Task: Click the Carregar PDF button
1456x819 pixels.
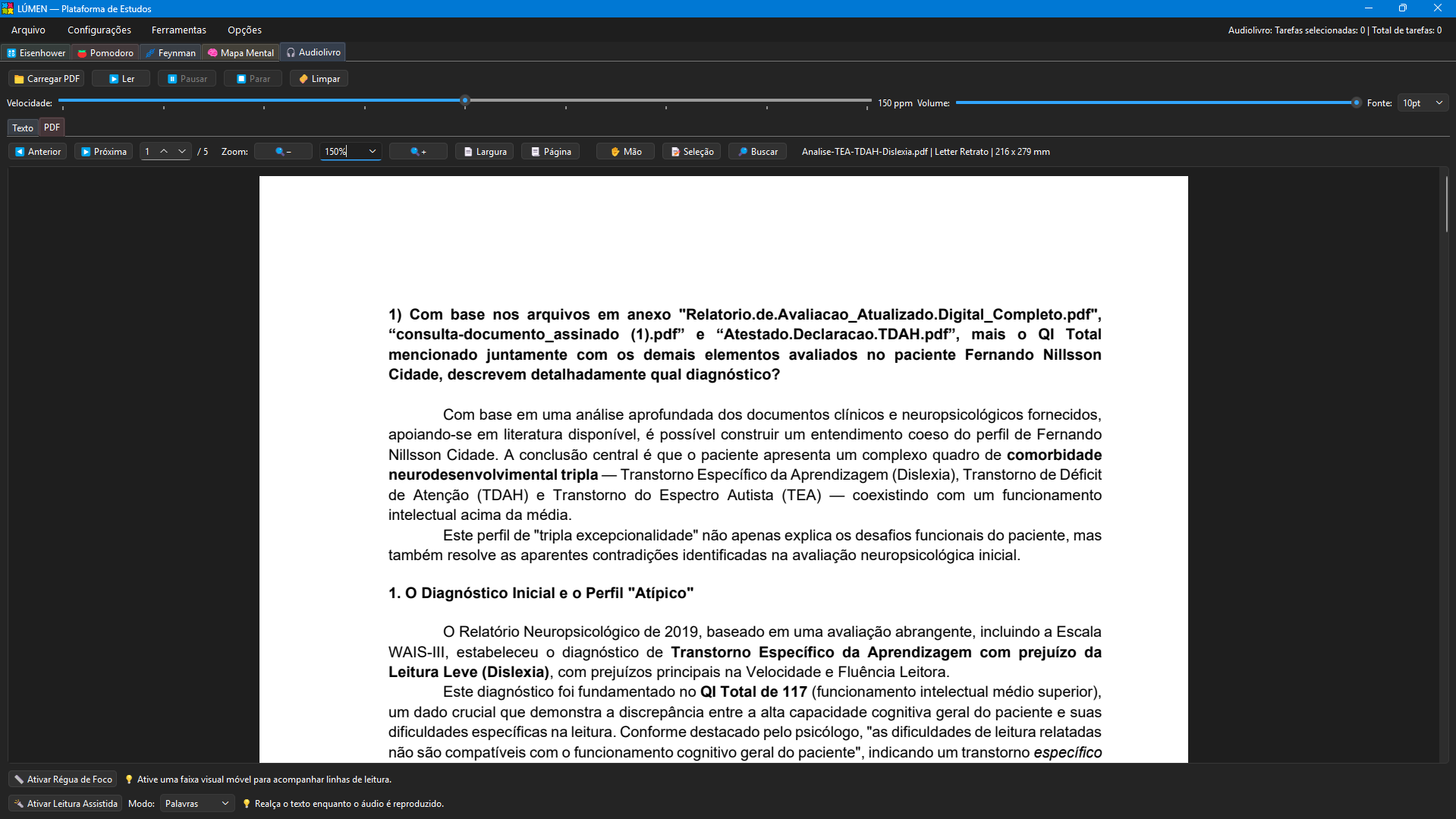Action: pyautogui.click(x=46, y=79)
